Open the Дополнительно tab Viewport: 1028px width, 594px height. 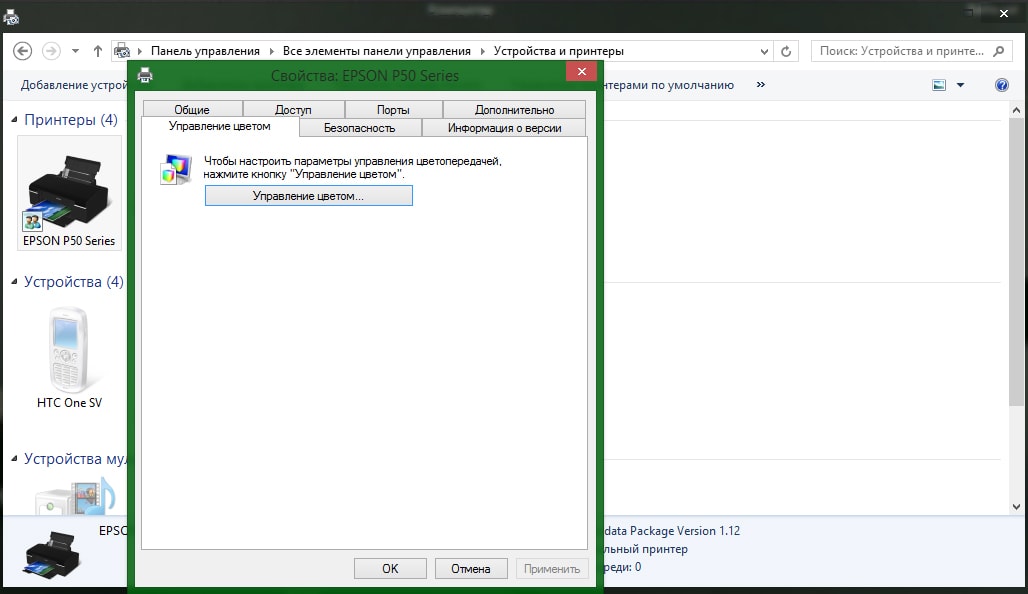(x=515, y=109)
